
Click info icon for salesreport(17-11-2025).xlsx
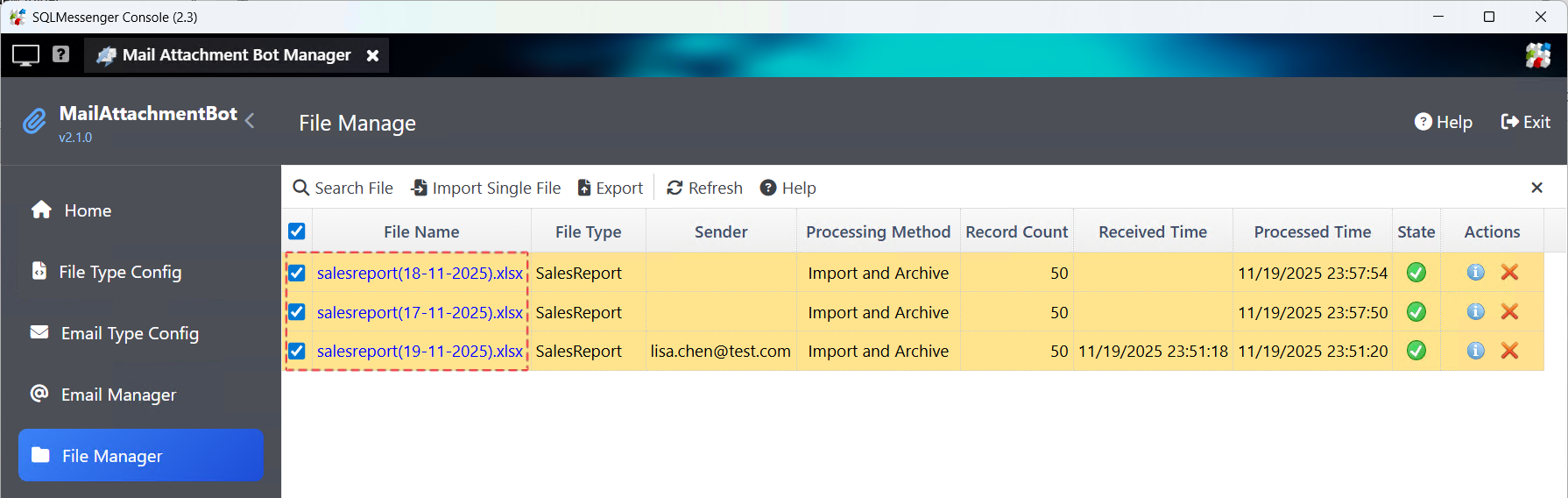pos(1476,311)
